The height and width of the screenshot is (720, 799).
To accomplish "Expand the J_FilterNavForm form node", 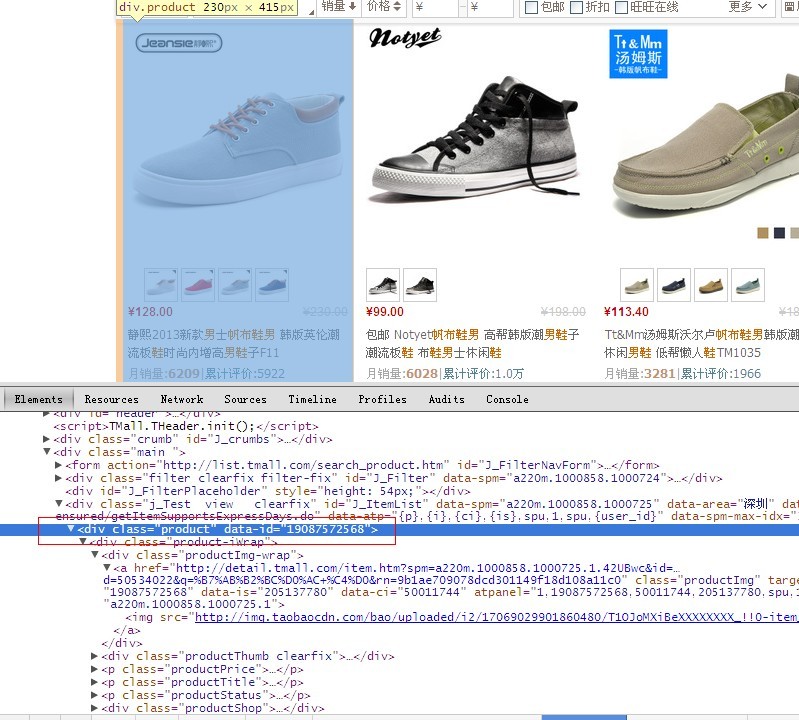I will 58,465.
